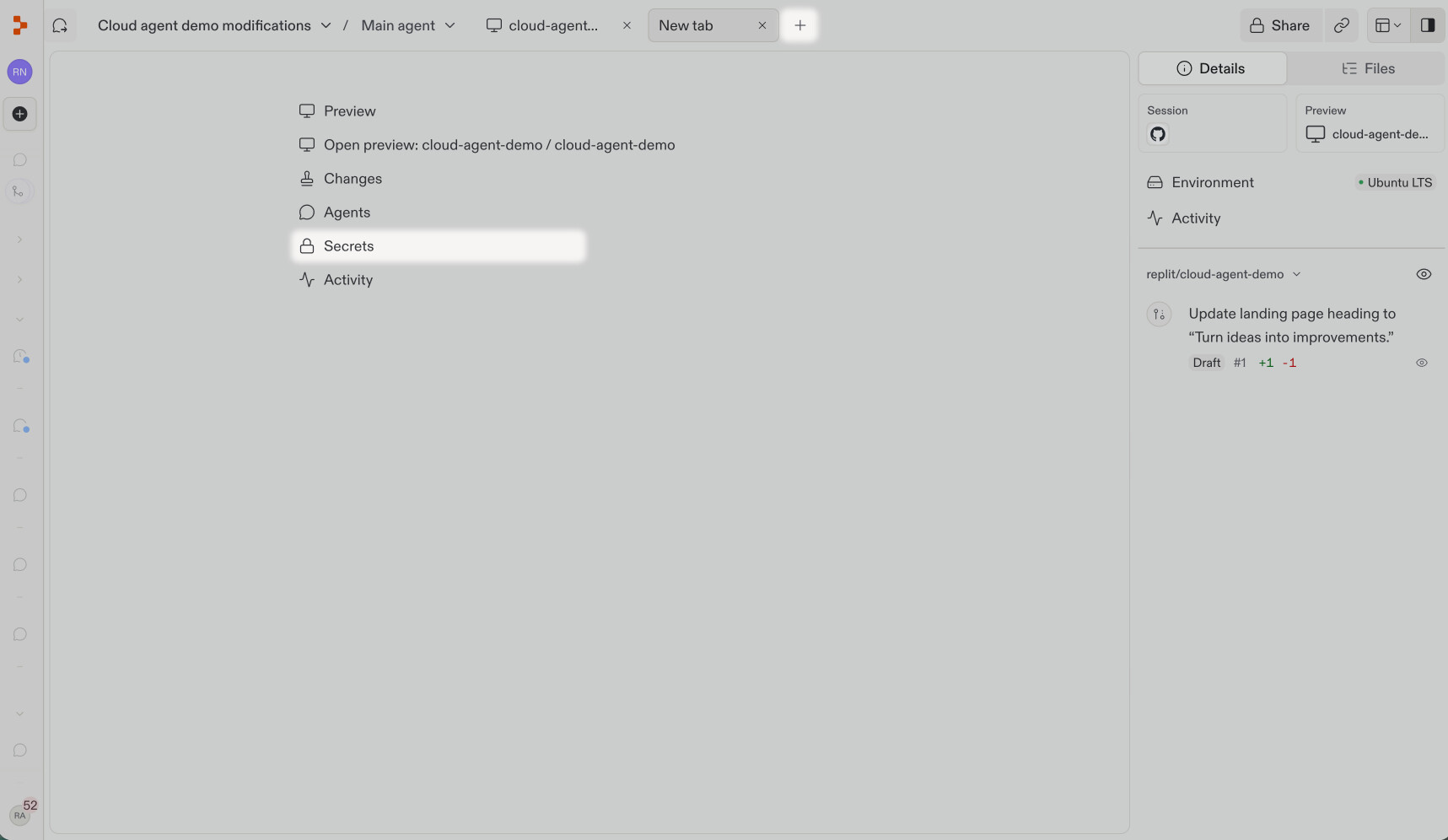Screen dimensions: 1448x840
Task: Toggle the eye icon beside replit/cloud-agent-demo
Action: pyautogui.click(x=1424, y=274)
